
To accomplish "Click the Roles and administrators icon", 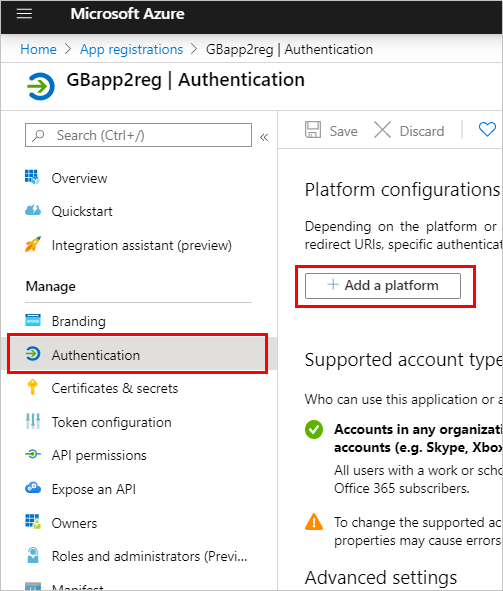I will coord(33,555).
